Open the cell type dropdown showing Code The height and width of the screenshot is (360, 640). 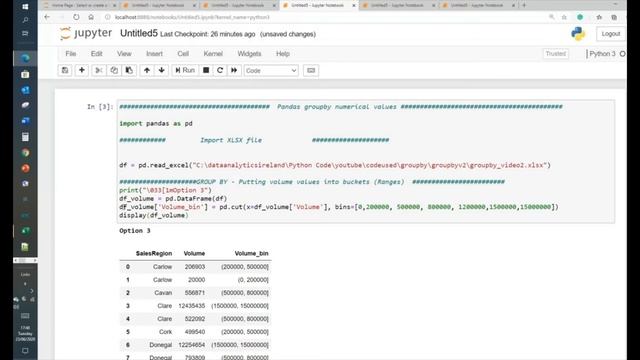271,71
